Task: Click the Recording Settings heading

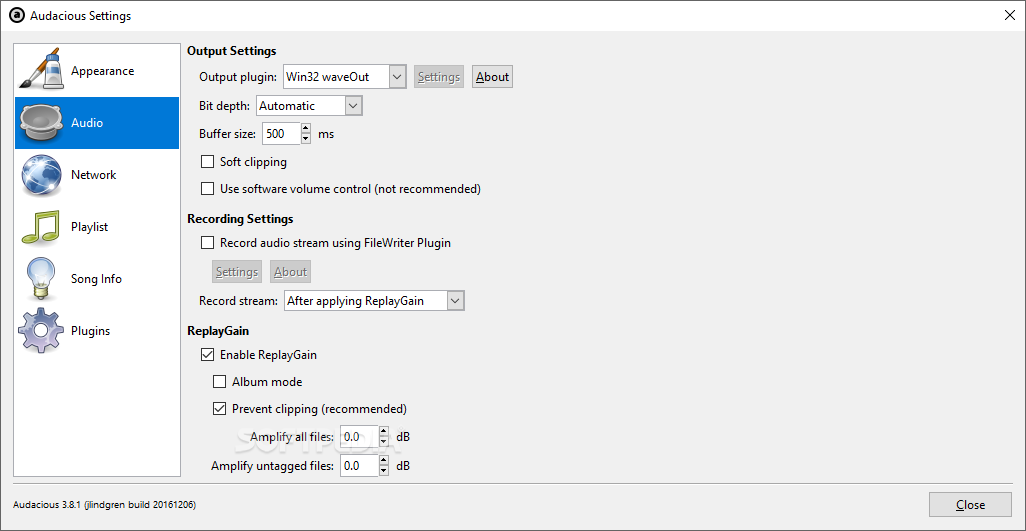Action: [240, 218]
